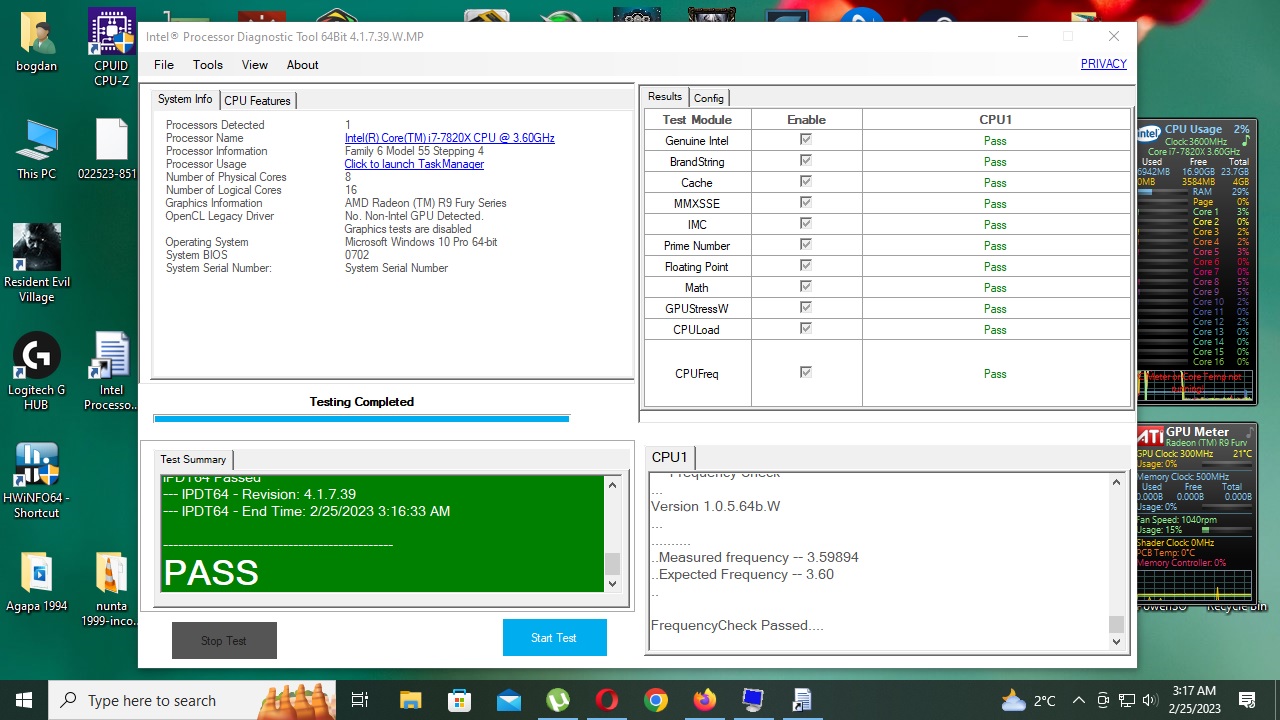Select the Test Summary tab
Screen dimensions: 1280x720
point(193,460)
